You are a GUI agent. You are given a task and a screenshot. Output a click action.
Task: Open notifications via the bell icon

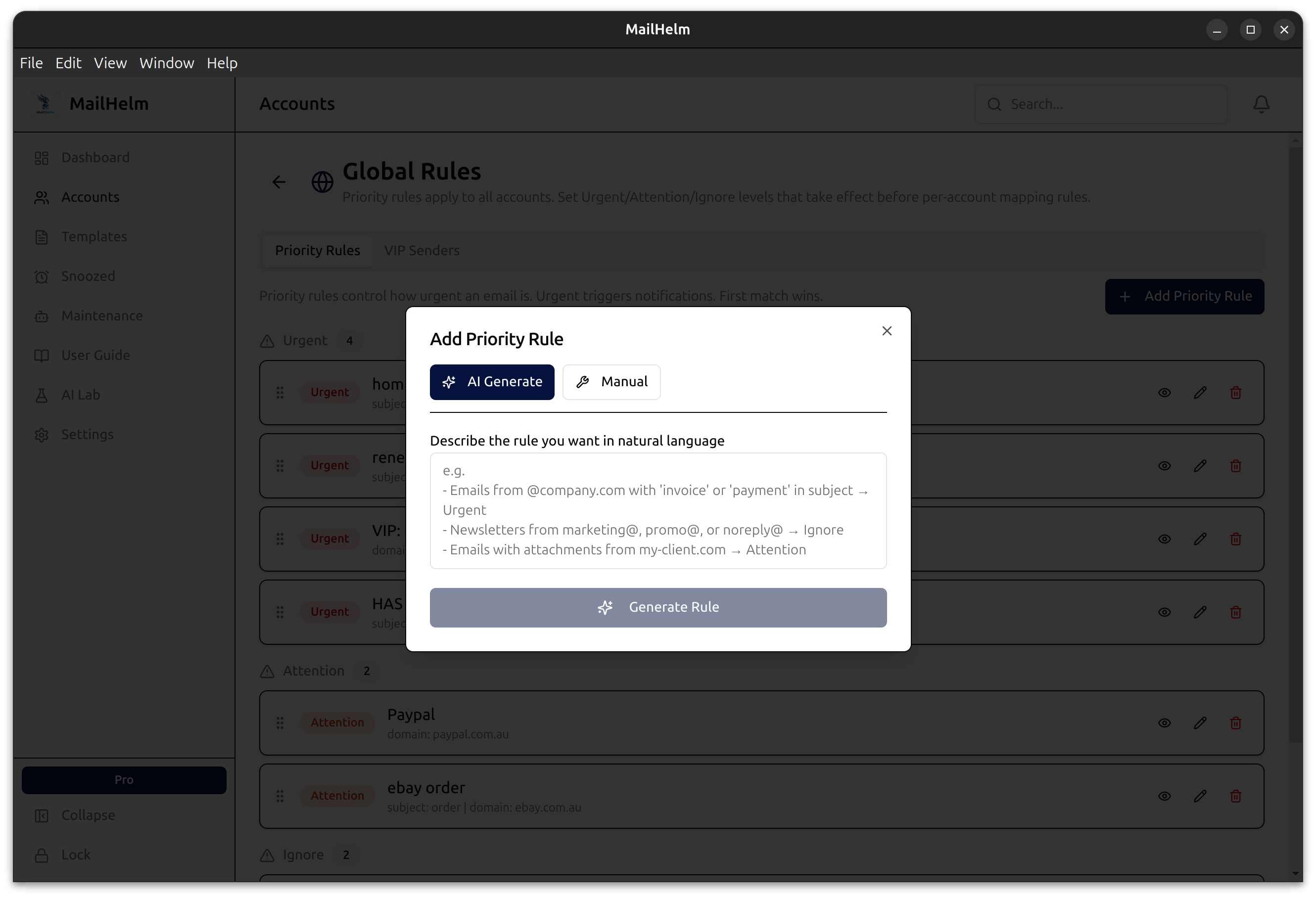click(1261, 104)
